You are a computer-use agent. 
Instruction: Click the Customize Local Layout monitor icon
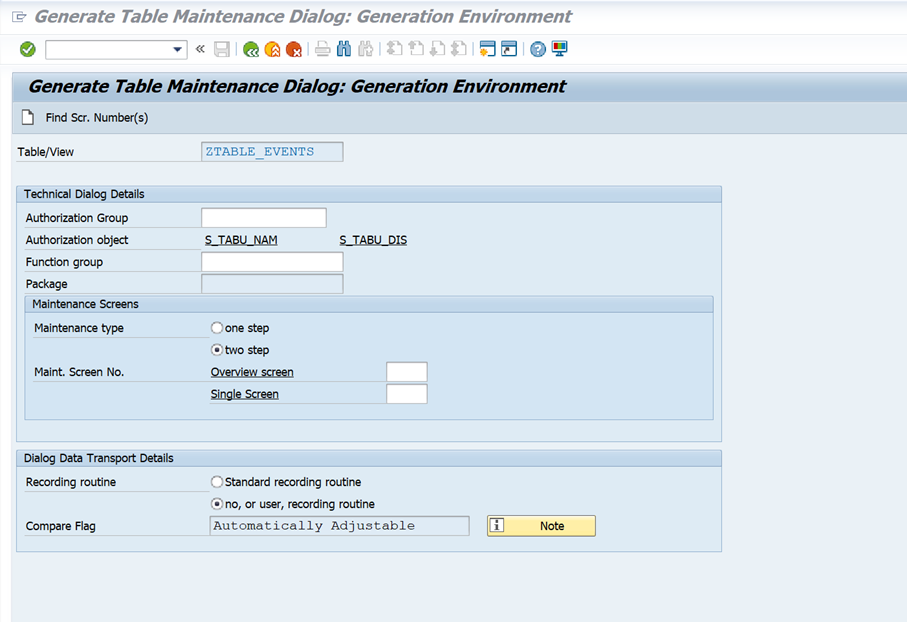click(x=559, y=49)
